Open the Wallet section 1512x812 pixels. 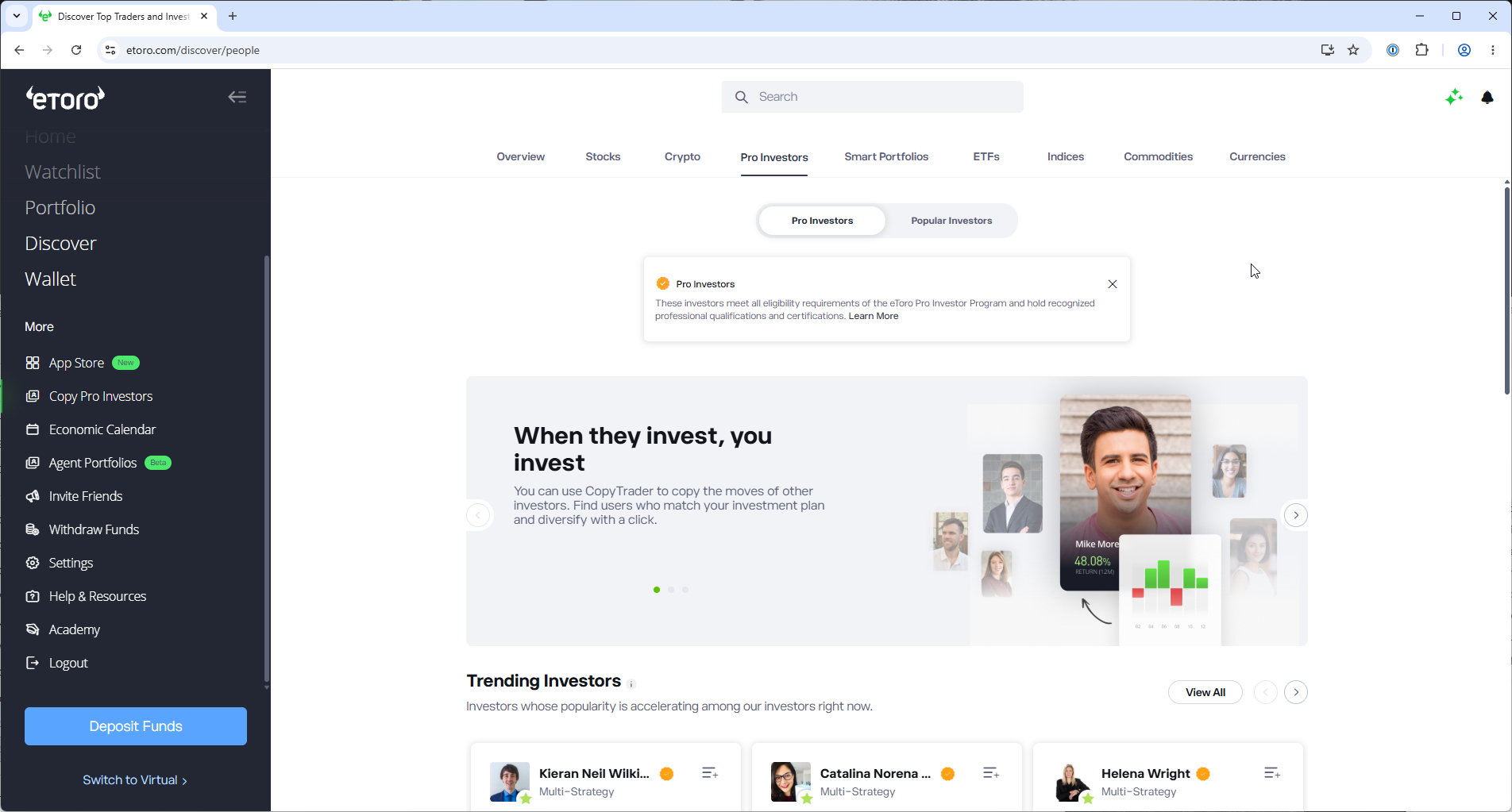click(x=51, y=279)
